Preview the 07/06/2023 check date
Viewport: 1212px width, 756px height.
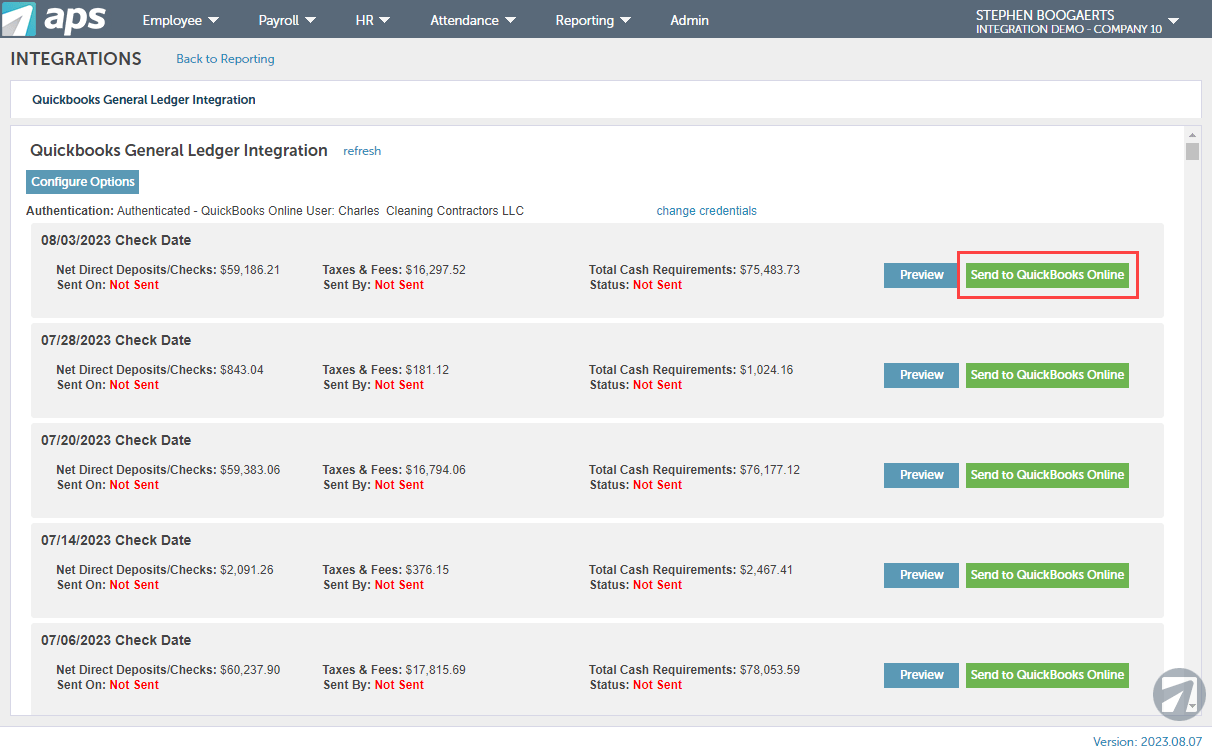point(921,675)
